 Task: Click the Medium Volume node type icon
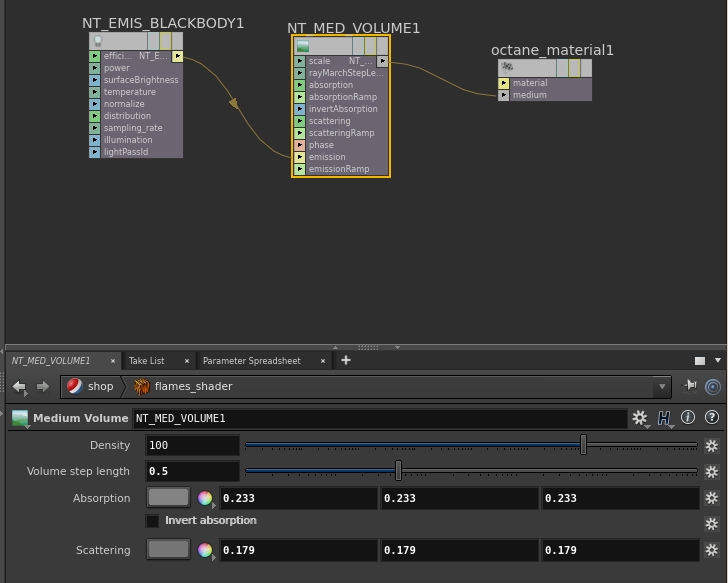[20, 418]
